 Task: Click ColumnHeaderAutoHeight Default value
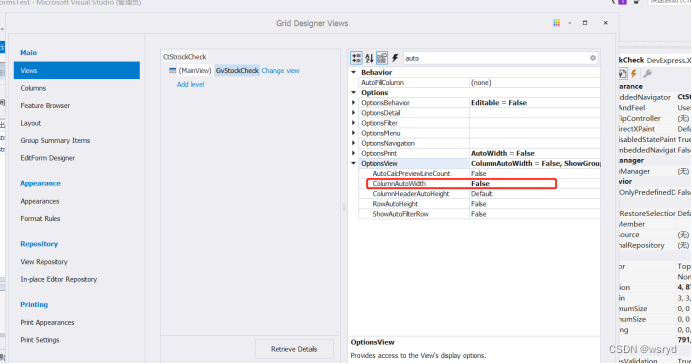click(481, 194)
